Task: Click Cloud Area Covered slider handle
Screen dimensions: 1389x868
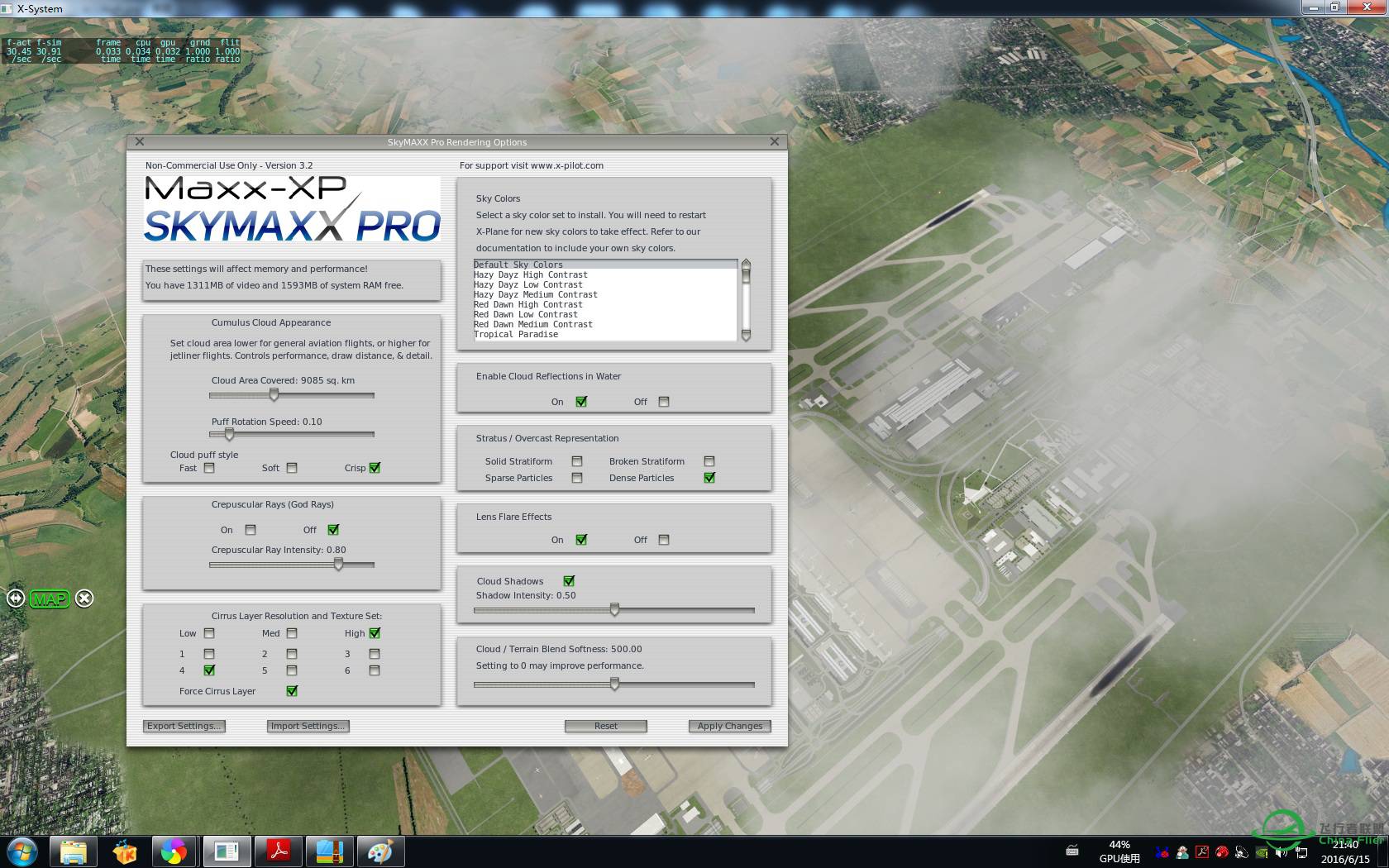Action: coord(274,395)
